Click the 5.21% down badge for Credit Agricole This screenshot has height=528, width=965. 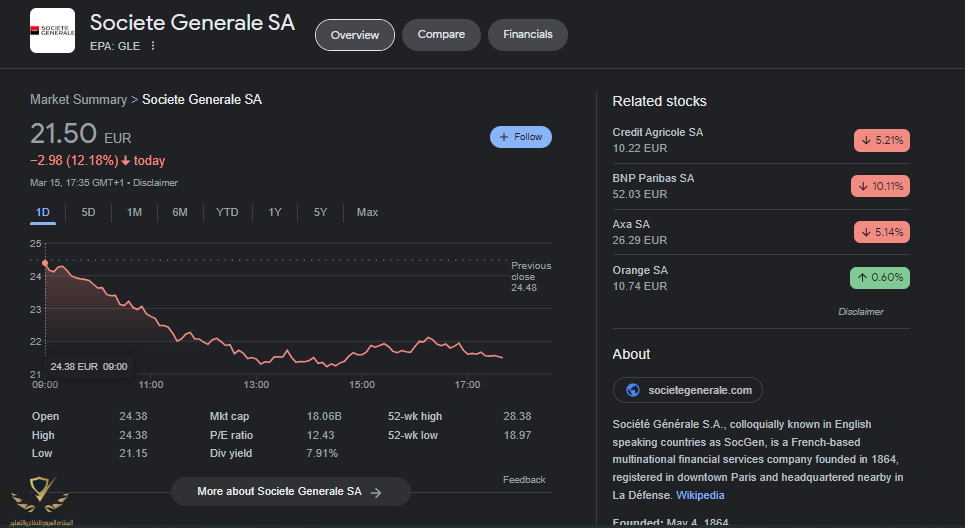click(881, 140)
